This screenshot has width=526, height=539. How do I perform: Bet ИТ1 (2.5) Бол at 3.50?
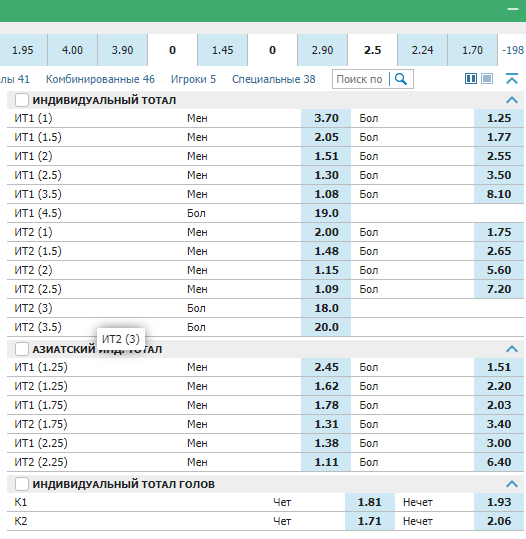coord(499,175)
